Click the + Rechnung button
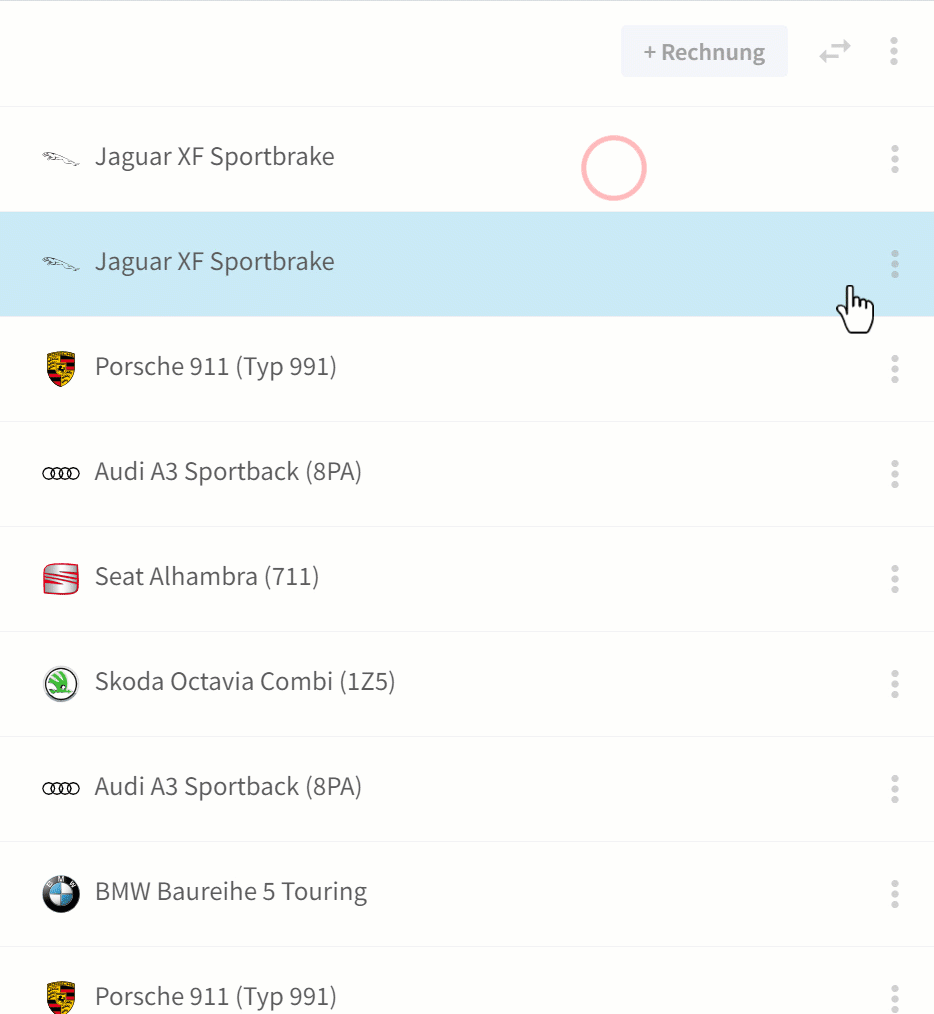This screenshot has width=934, height=1014. tap(704, 51)
